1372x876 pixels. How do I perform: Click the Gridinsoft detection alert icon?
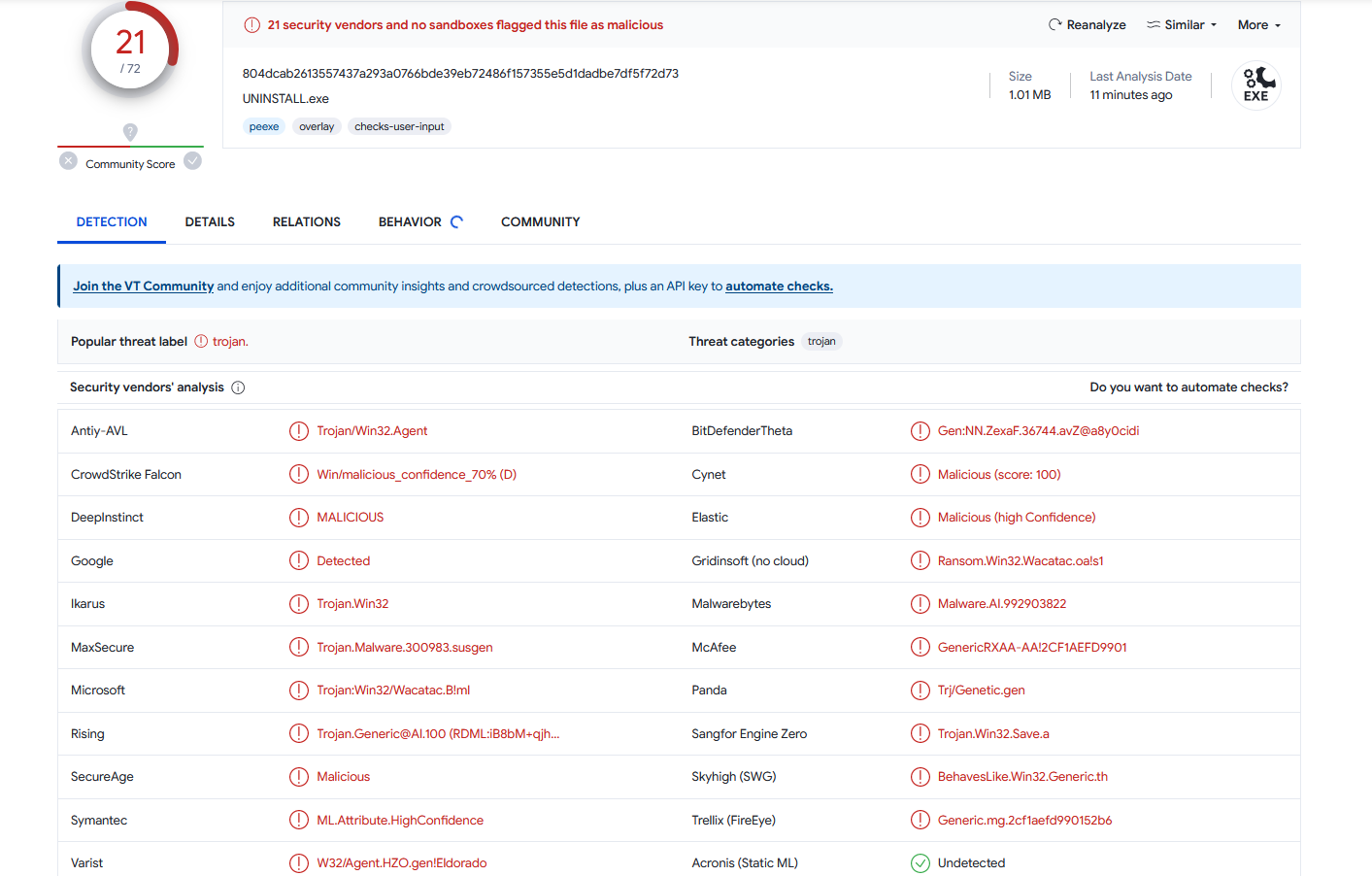tap(920, 561)
